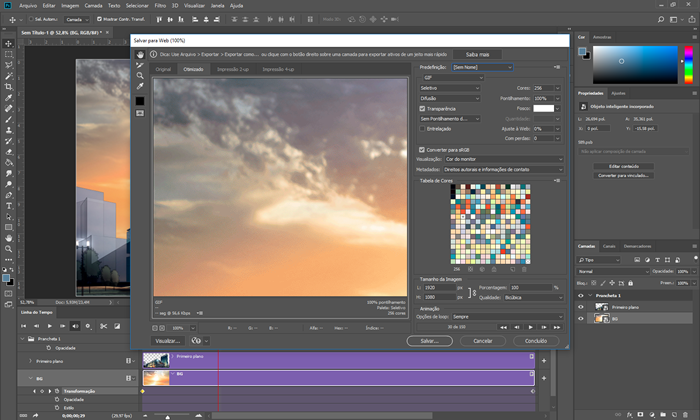Click the hue spectrum slider in Cor panel
700x420 pixels.
point(688,65)
